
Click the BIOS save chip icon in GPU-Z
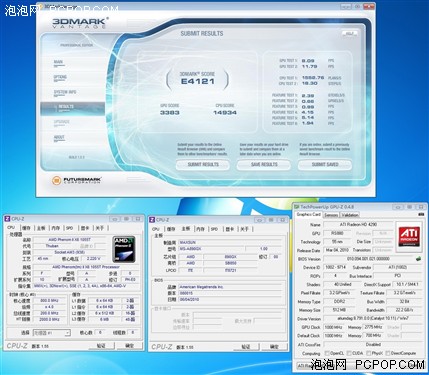[x=418, y=259]
